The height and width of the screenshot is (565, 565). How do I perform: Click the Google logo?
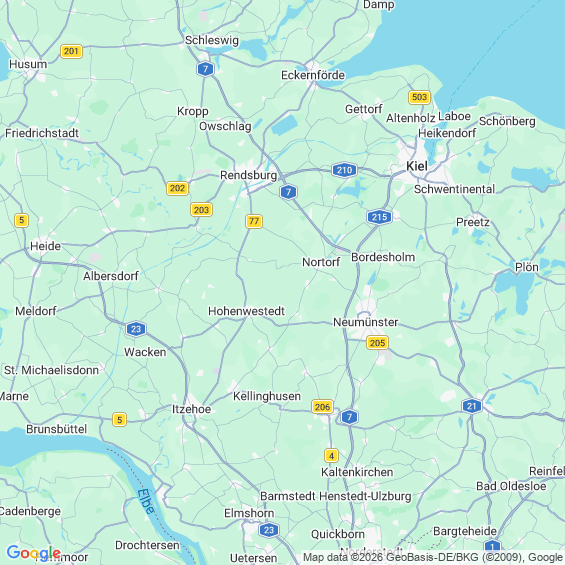tap(34, 553)
